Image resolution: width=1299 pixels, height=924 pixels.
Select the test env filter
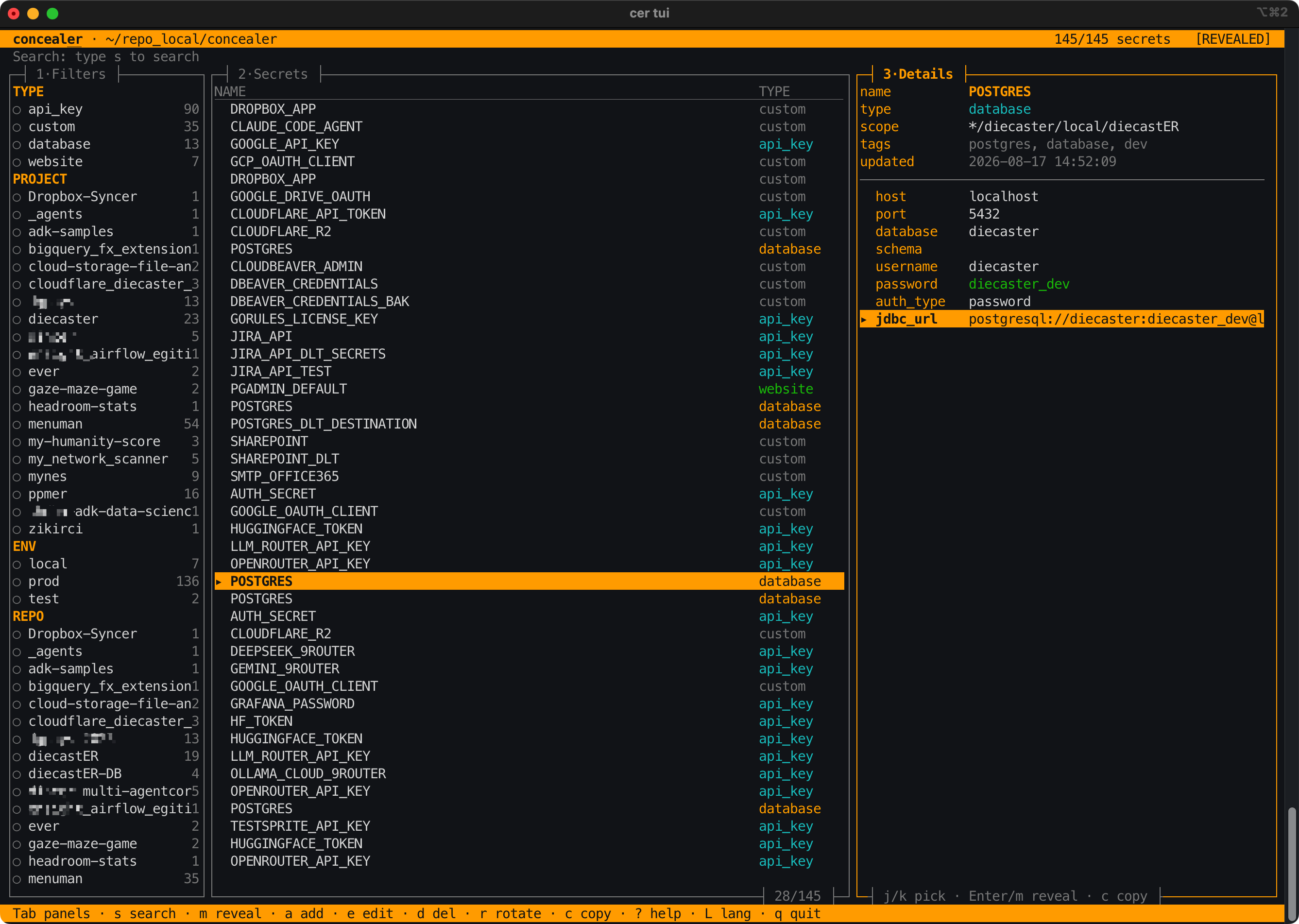coord(106,599)
